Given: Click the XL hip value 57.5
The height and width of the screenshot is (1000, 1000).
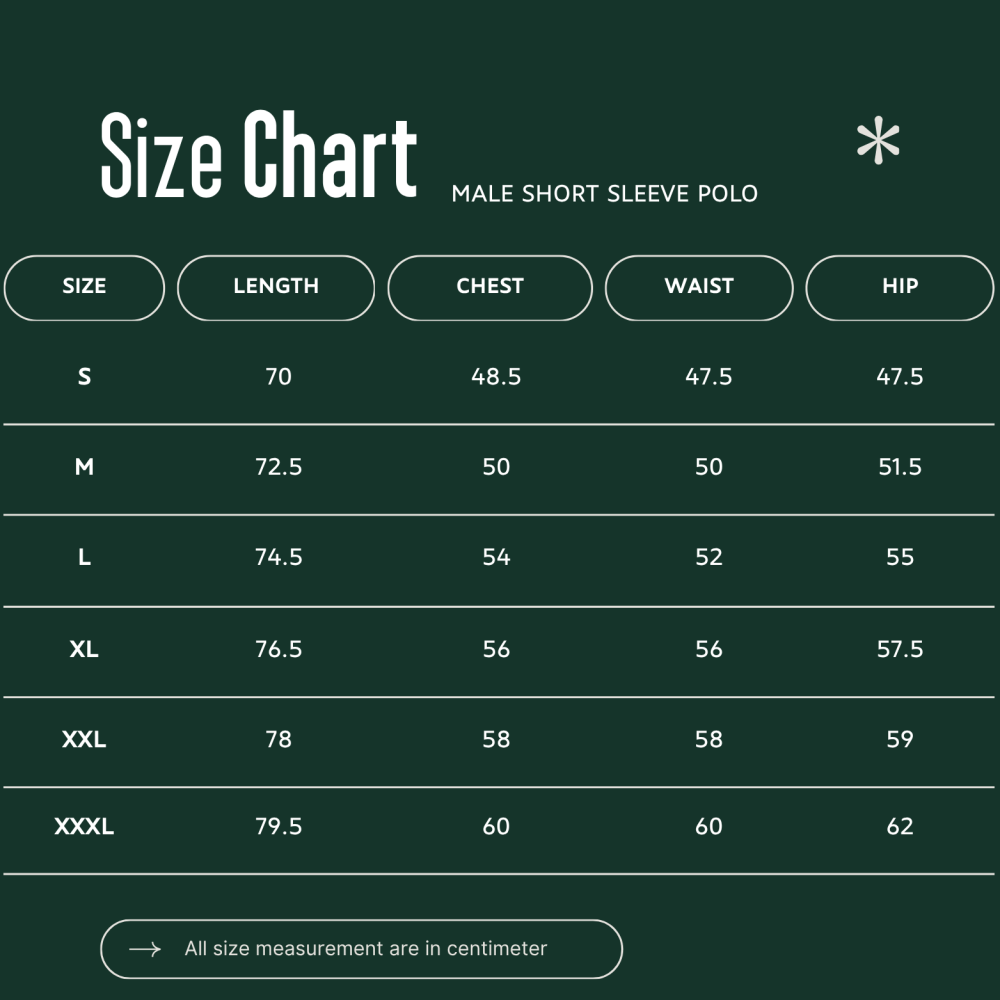Looking at the screenshot, I should [900, 649].
